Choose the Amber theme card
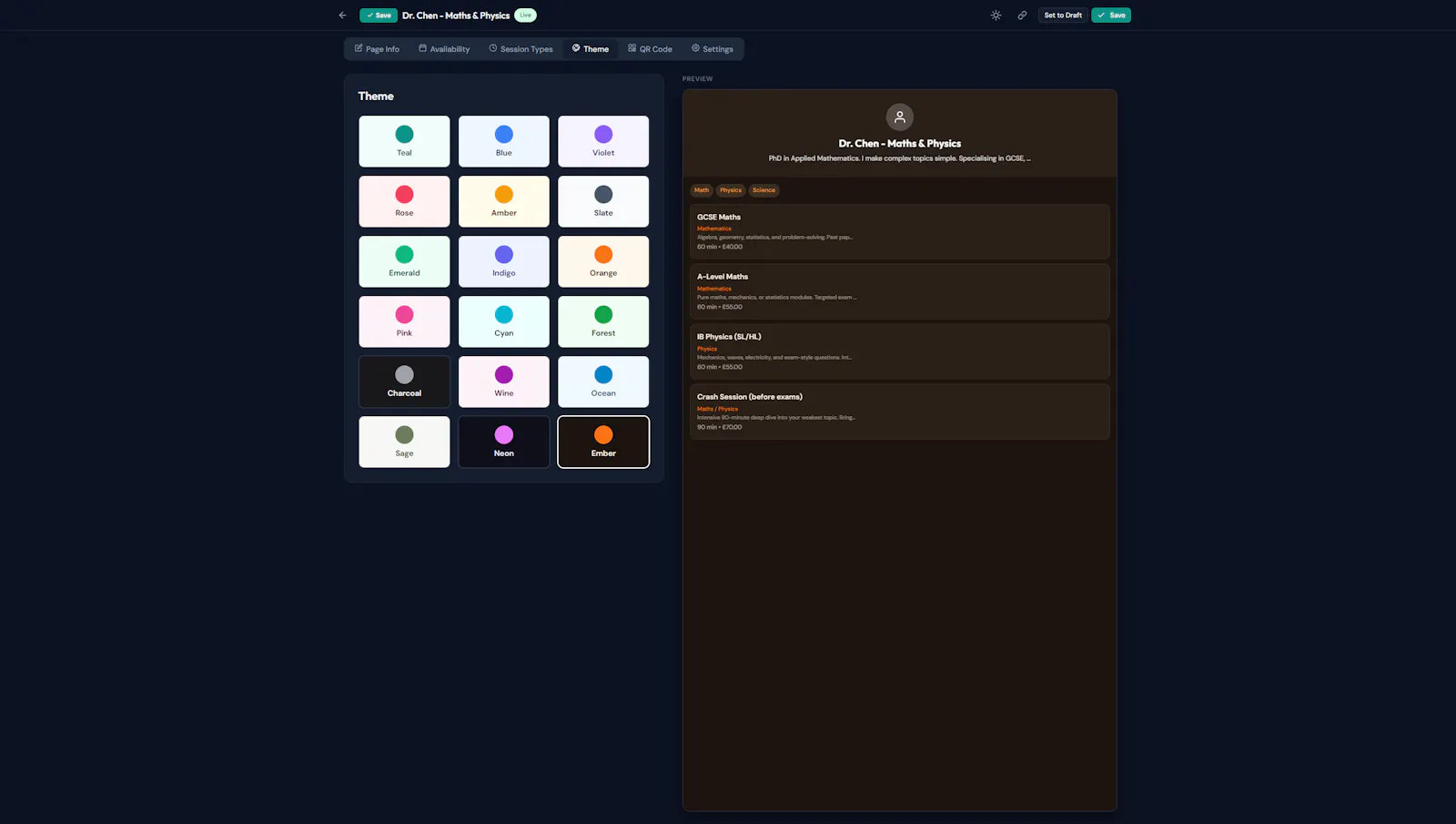 [504, 201]
